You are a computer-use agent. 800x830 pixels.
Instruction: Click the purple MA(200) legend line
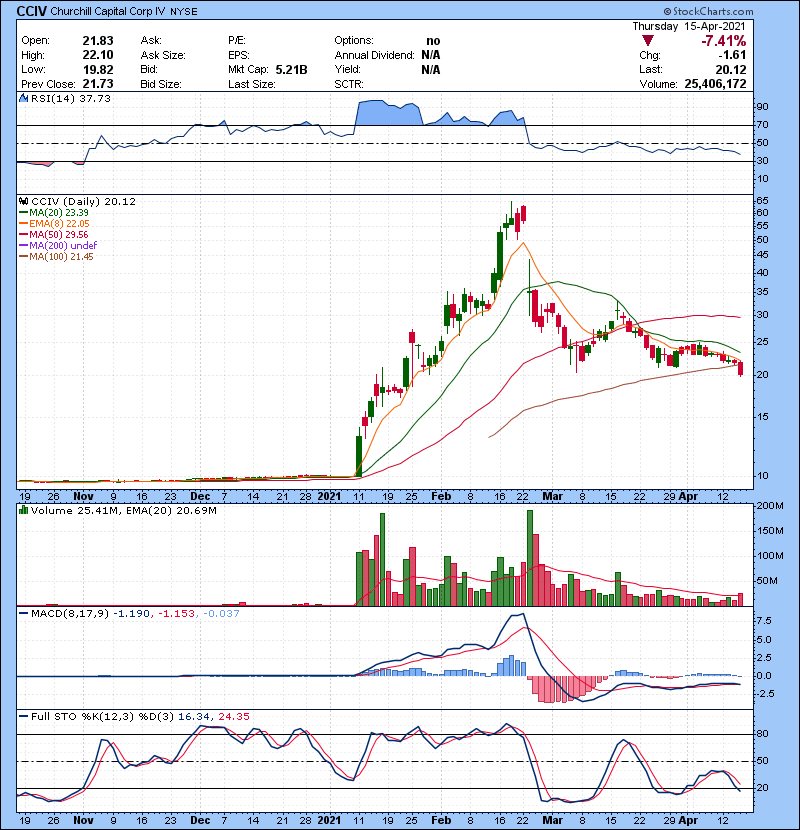coord(23,246)
